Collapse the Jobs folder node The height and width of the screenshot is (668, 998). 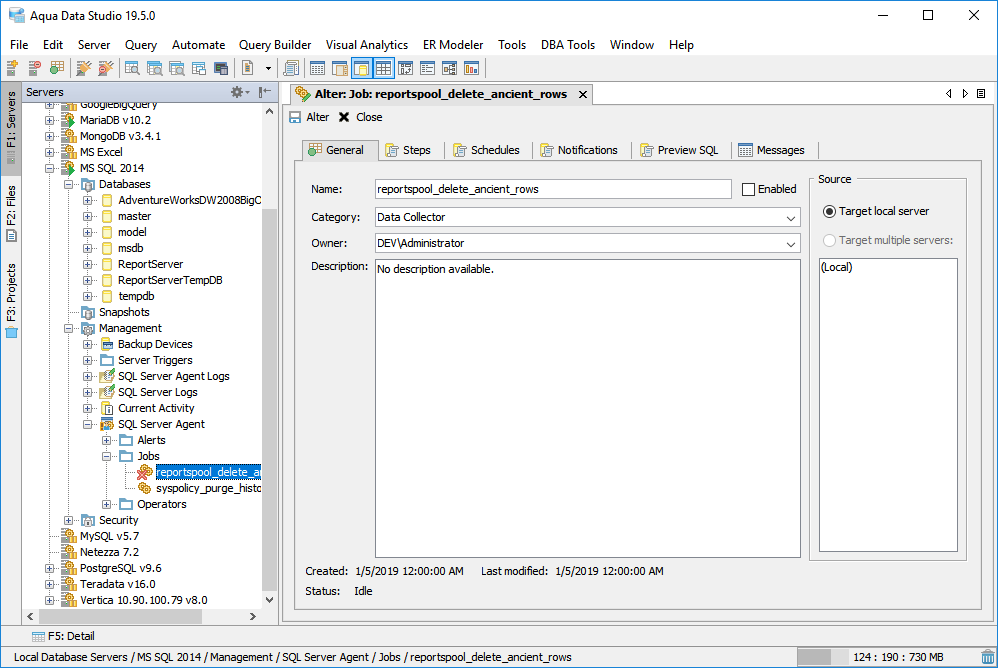click(107, 456)
